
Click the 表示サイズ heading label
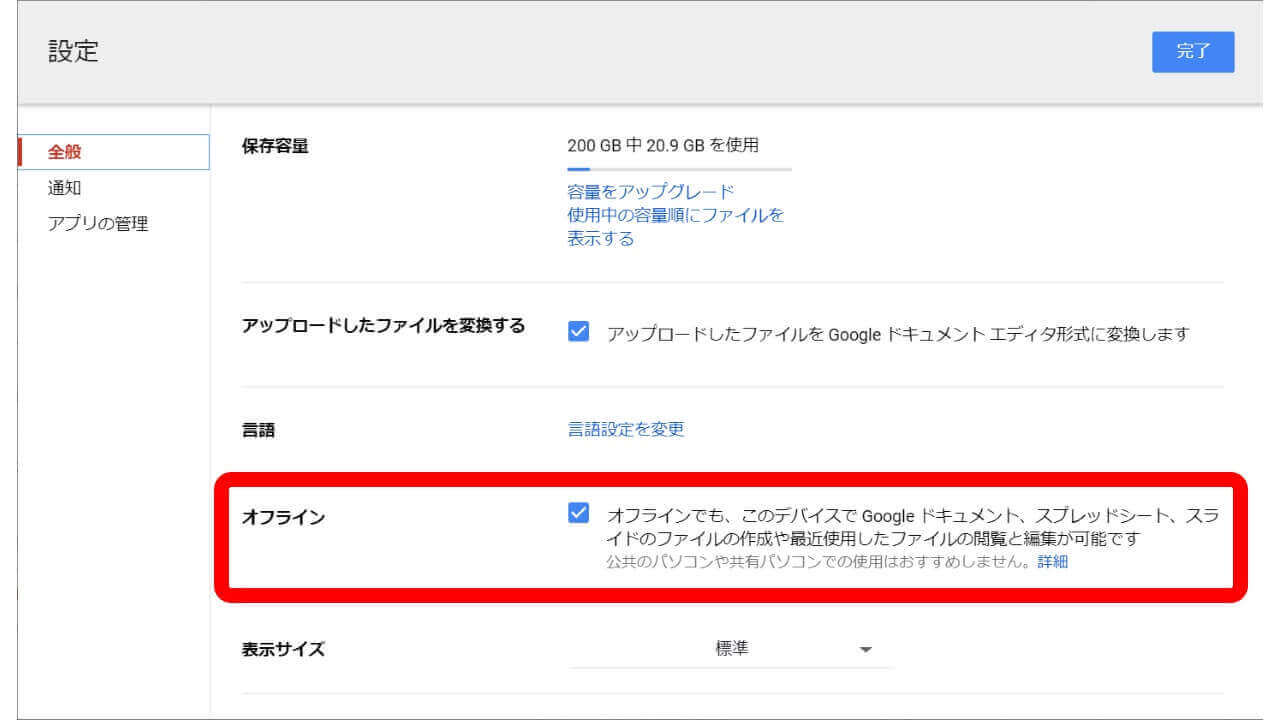point(283,649)
